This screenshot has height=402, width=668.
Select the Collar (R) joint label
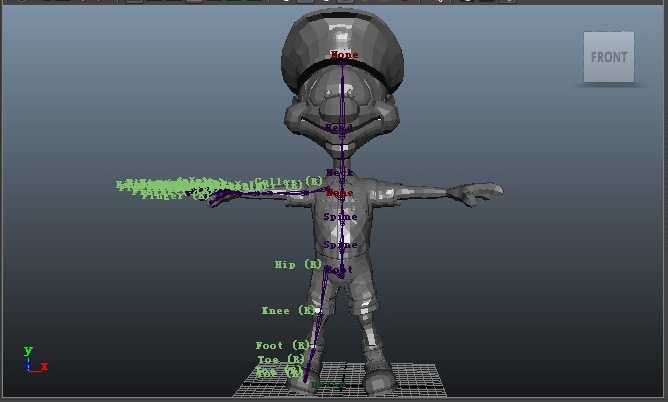pos(289,182)
